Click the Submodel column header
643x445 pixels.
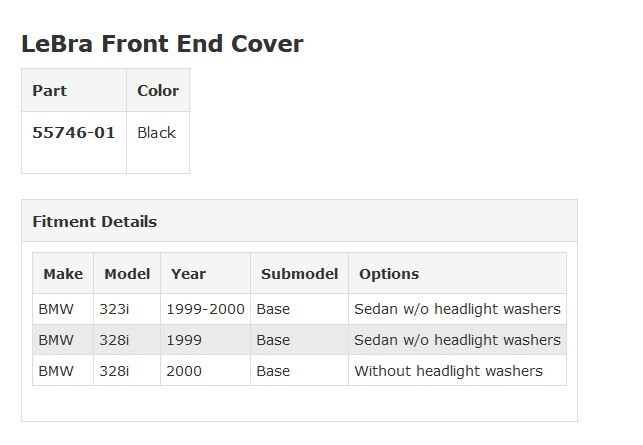(299, 273)
